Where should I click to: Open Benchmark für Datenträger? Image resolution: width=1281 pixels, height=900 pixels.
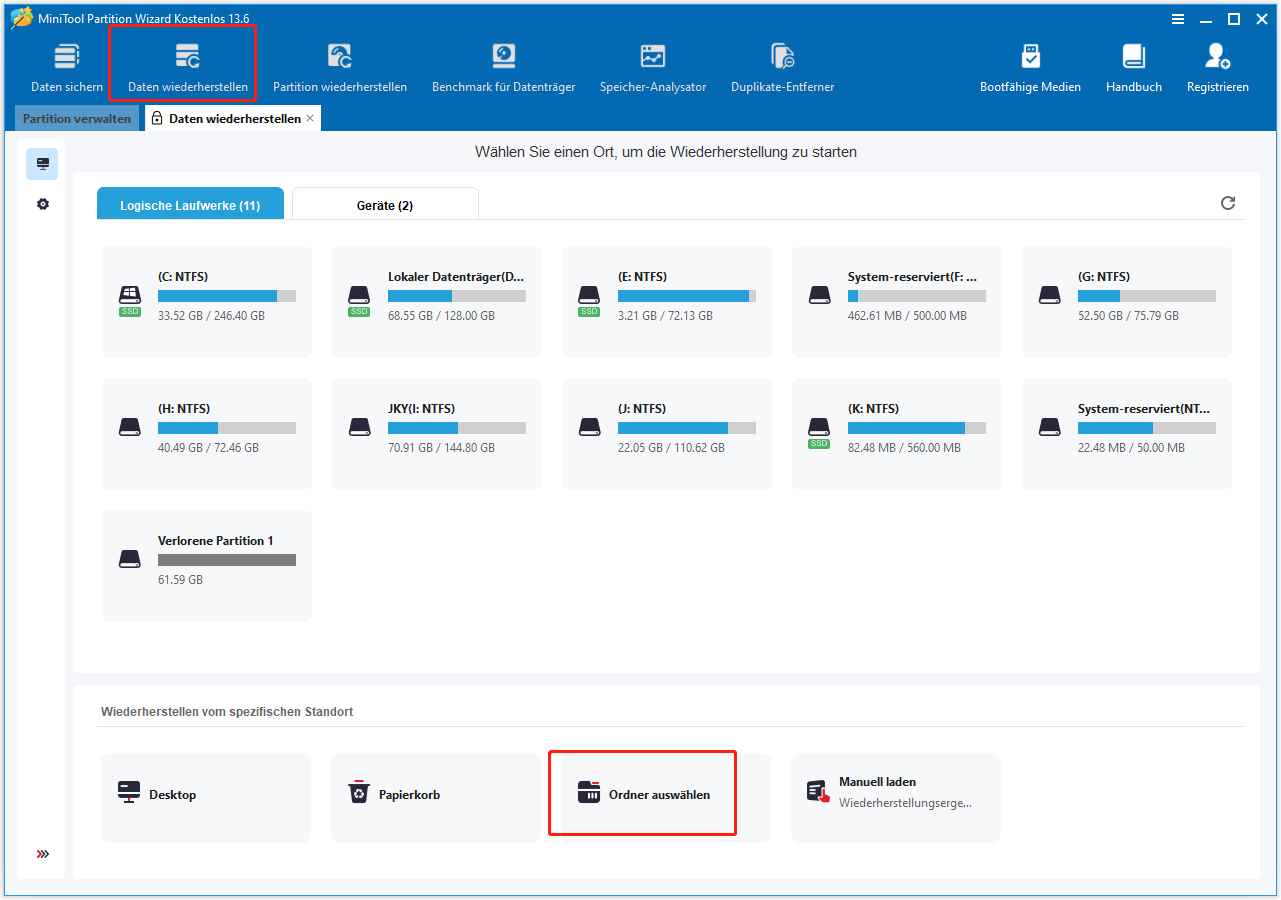pyautogui.click(x=503, y=67)
